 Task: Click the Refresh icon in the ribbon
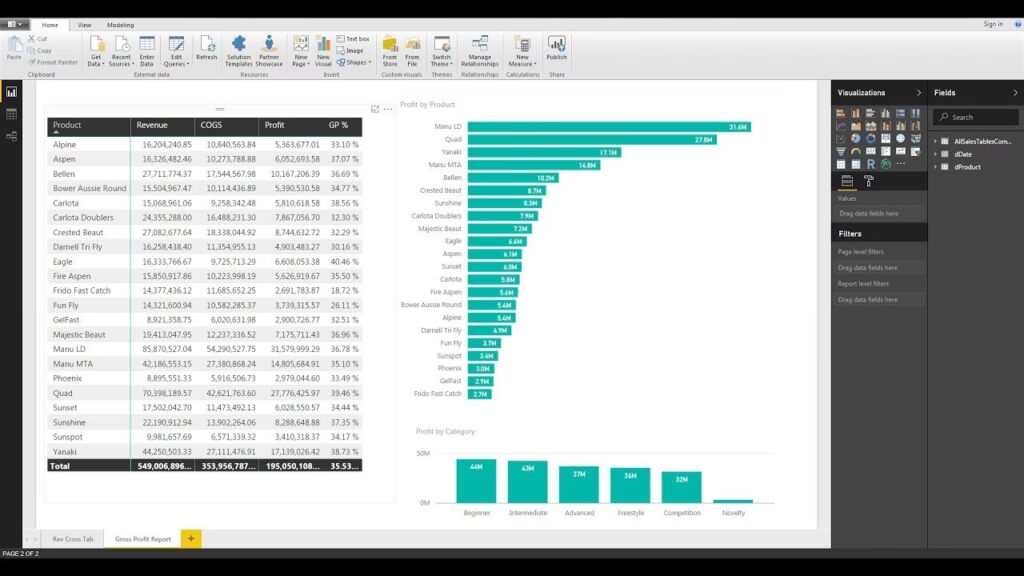(x=206, y=48)
